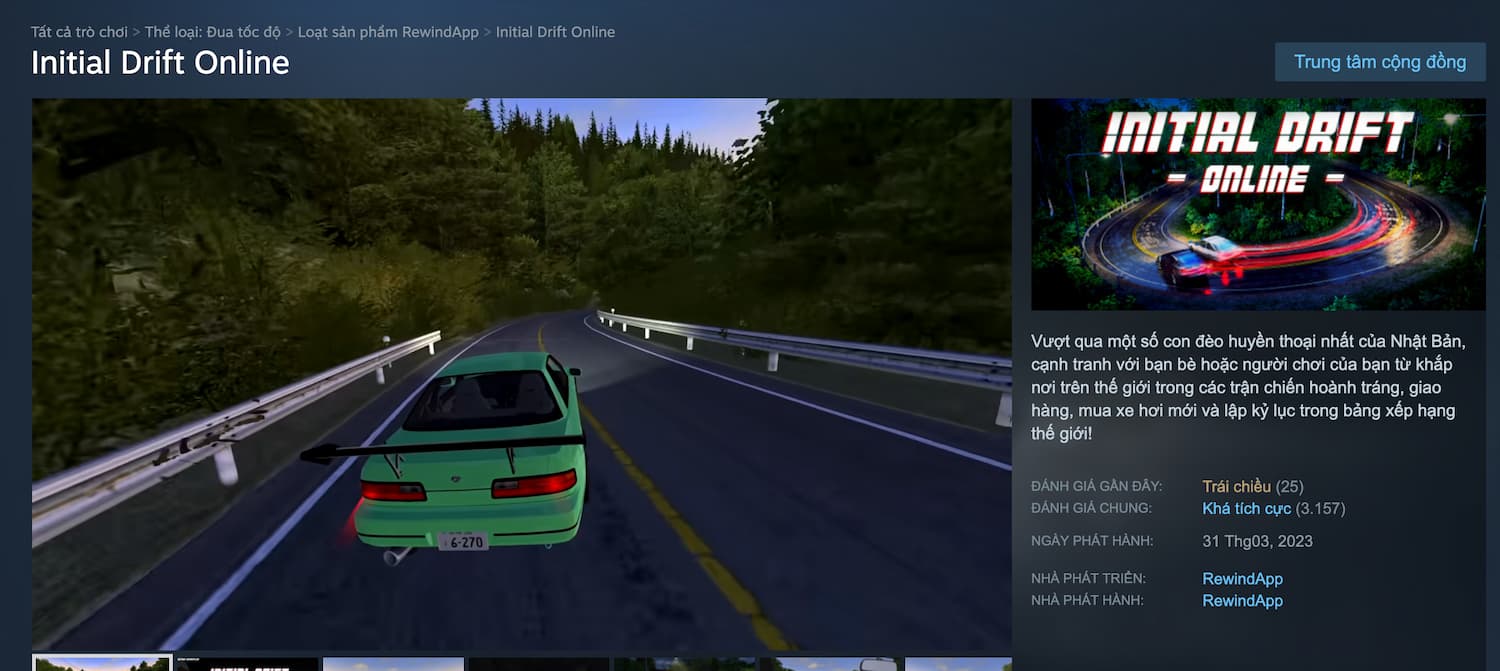
Task: Click the game description paragraph starting Vượt qua
Action: pos(1249,388)
